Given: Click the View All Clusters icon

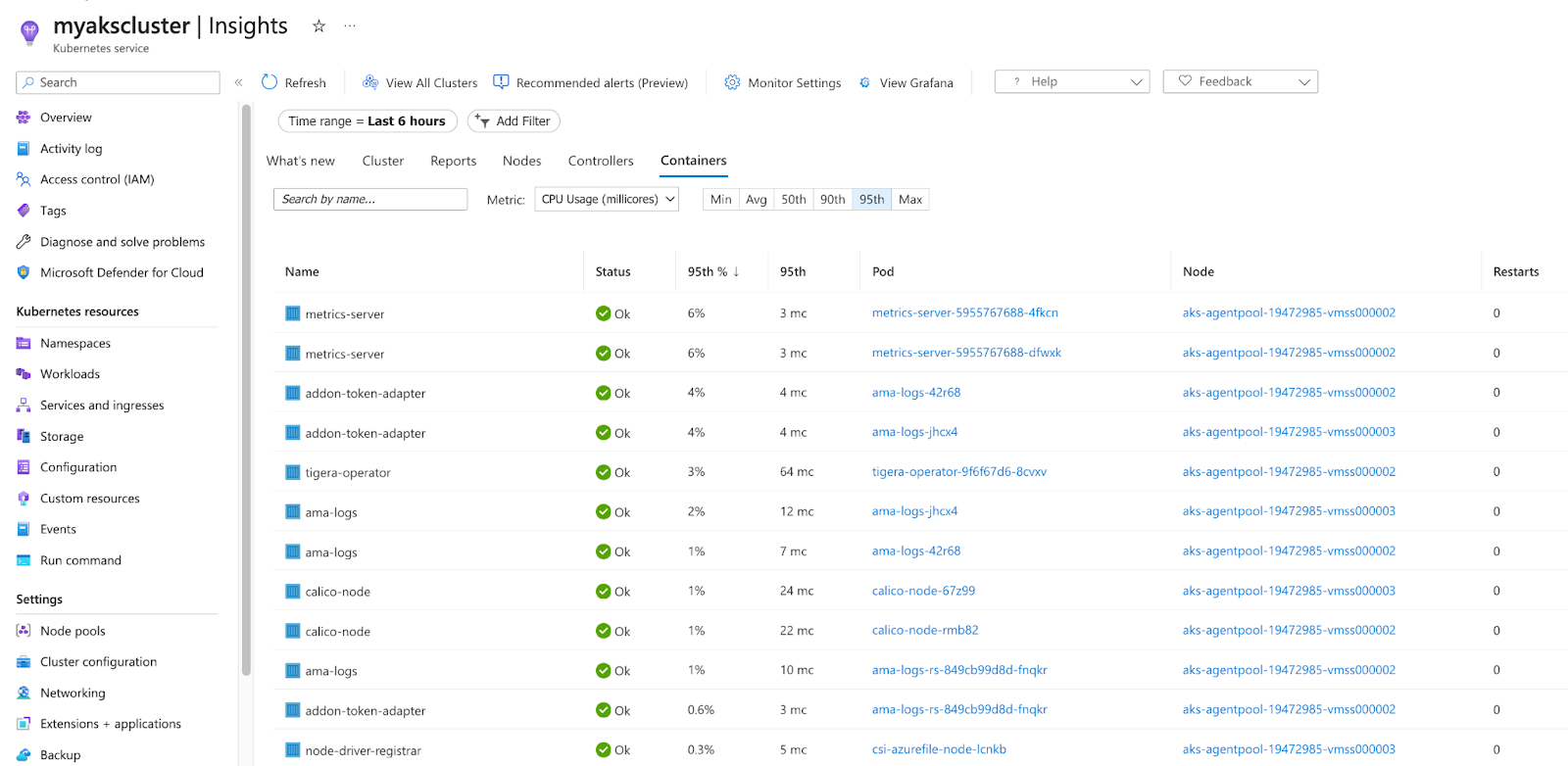Looking at the screenshot, I should click(370, 82).
